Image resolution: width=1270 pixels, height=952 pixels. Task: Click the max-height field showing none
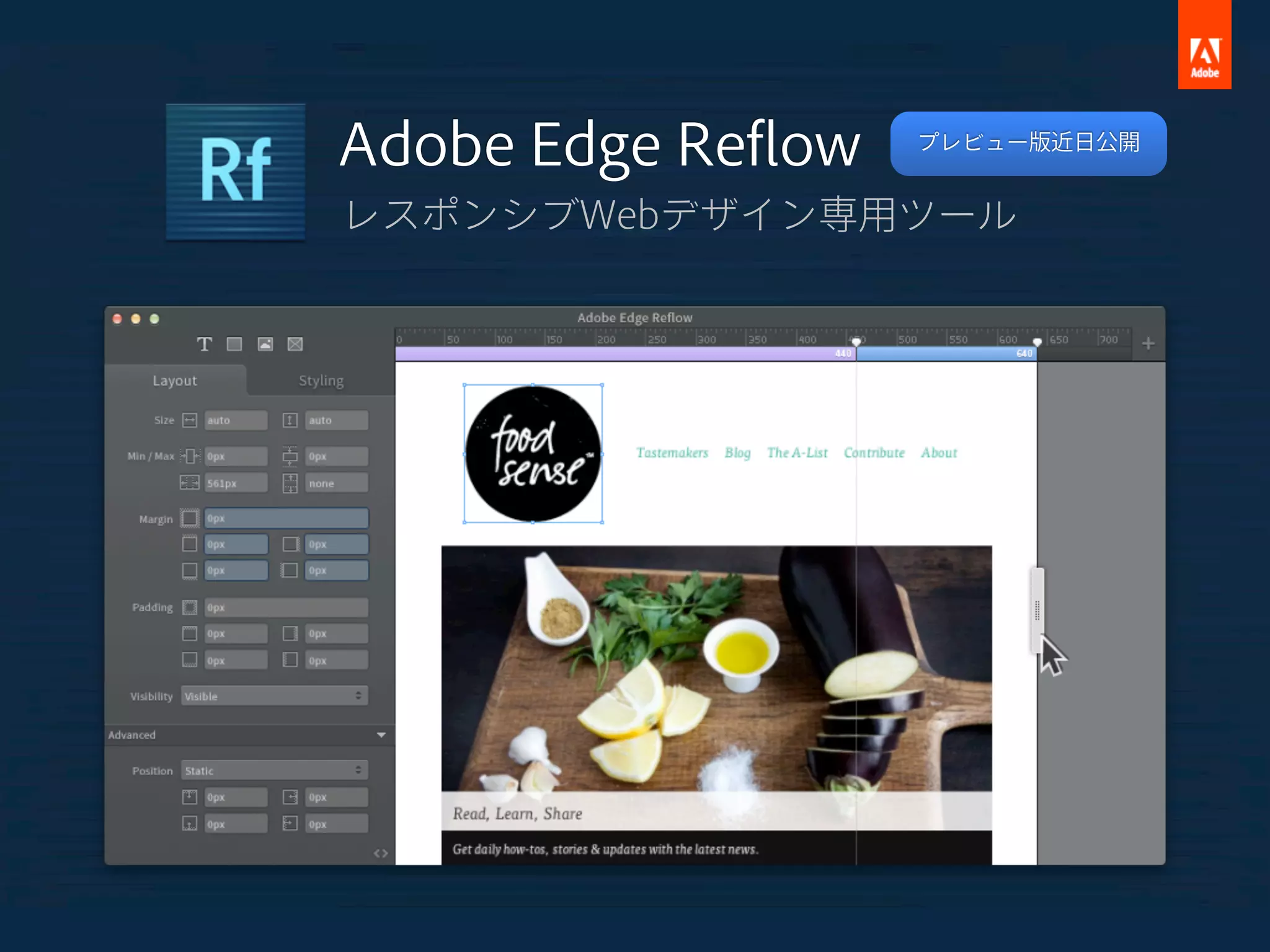point(337,483)
